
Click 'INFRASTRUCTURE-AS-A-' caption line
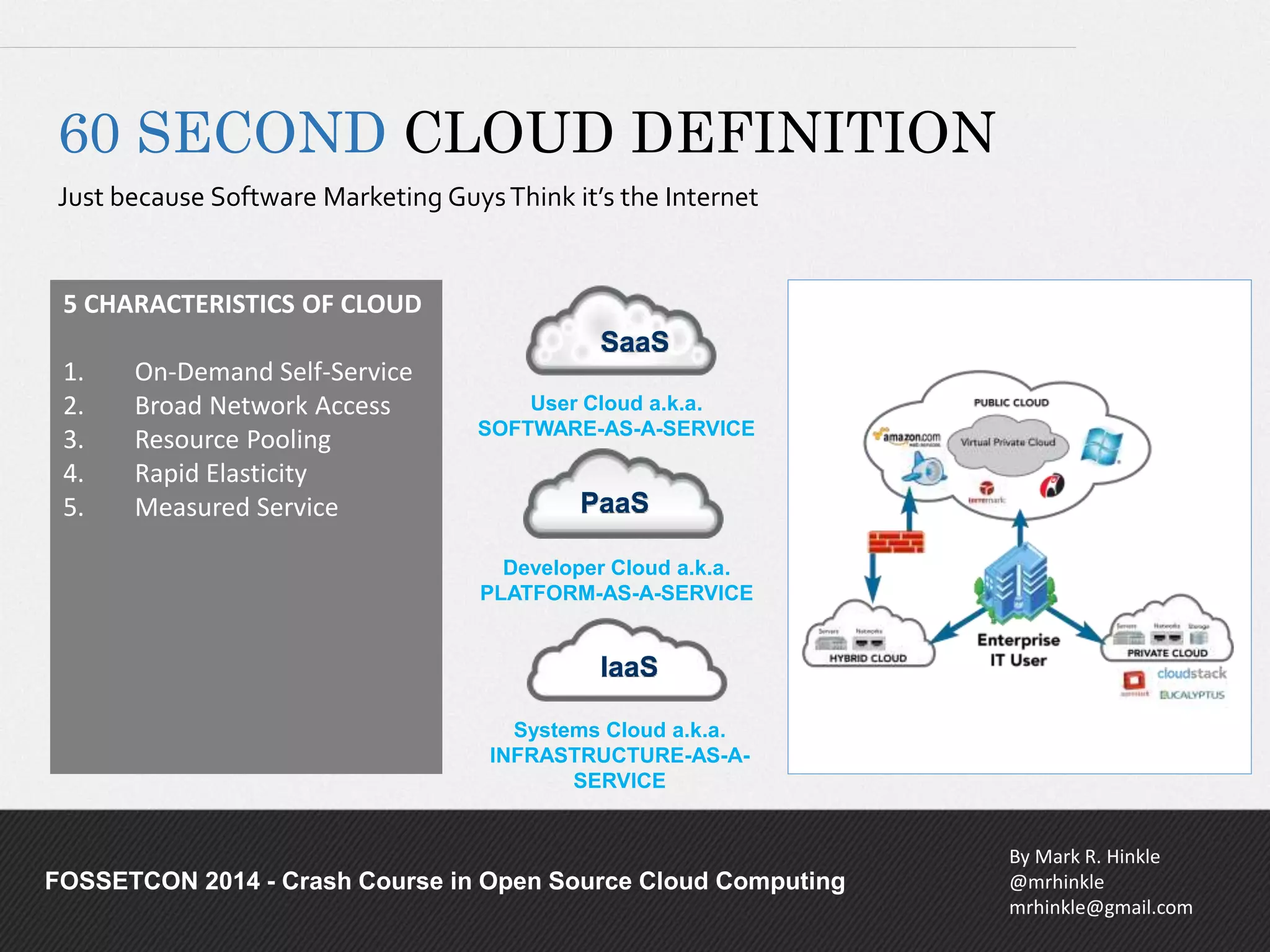(619, 756)
